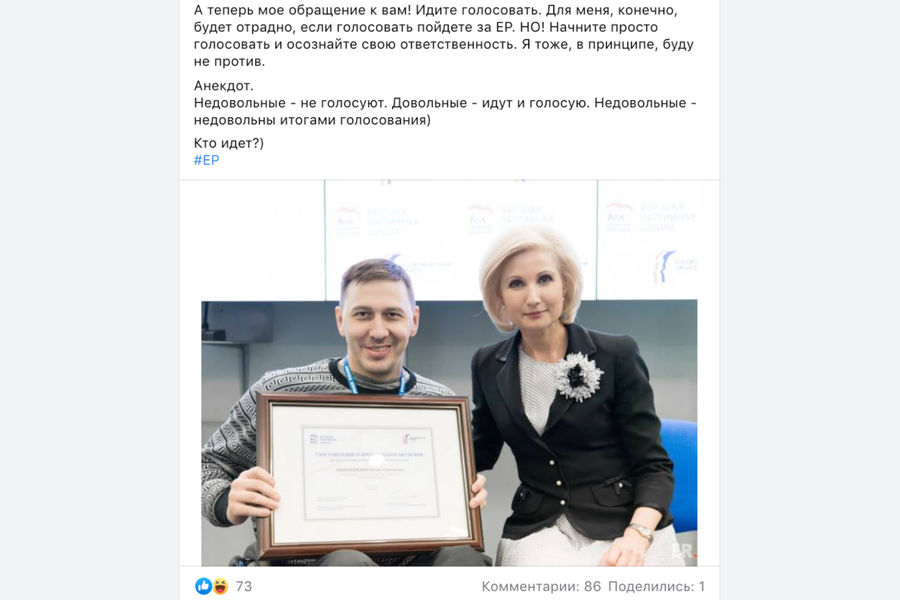Click the ER watermark in photo corner
The image size is (900, 600).
684,551
